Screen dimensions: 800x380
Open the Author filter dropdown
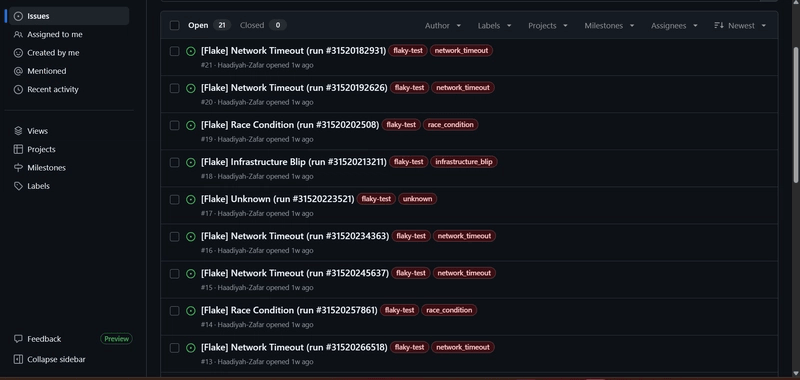pos(443,26)
